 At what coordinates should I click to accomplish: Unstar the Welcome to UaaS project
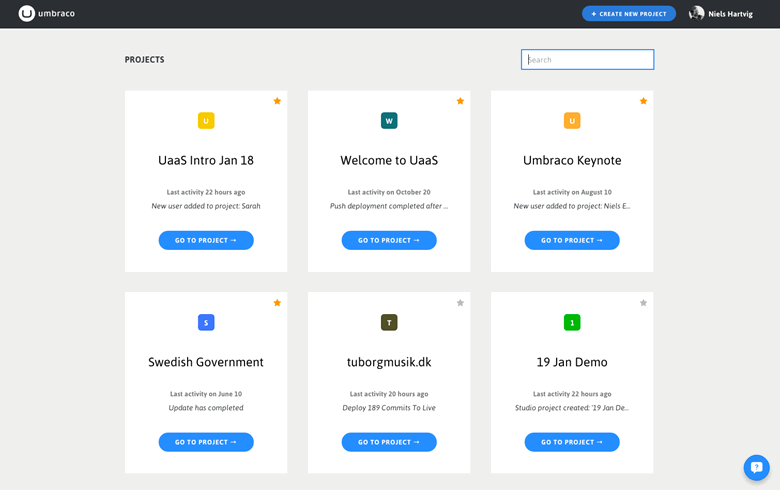pyautogui.click(x=460, y=101)
